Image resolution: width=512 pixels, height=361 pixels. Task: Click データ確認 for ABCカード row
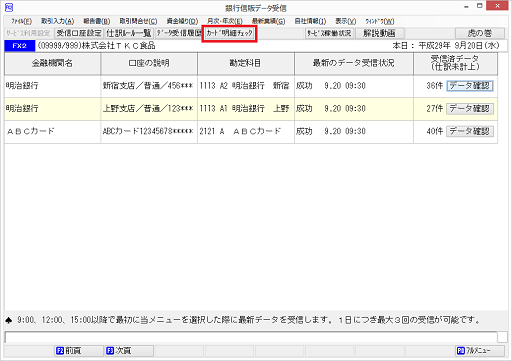pos(470,131)
